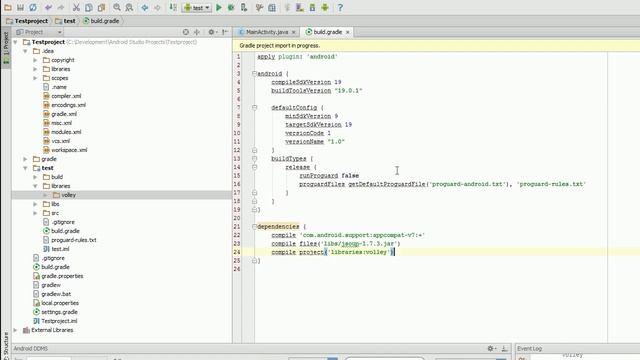This screenshot has height=360, width=640.
Task: Fold the android block in the editor gutter
Action: 254,73
